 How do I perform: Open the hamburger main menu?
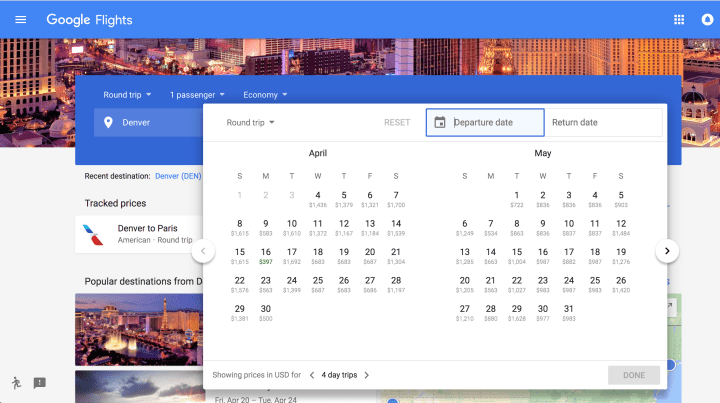click(21, 20)
